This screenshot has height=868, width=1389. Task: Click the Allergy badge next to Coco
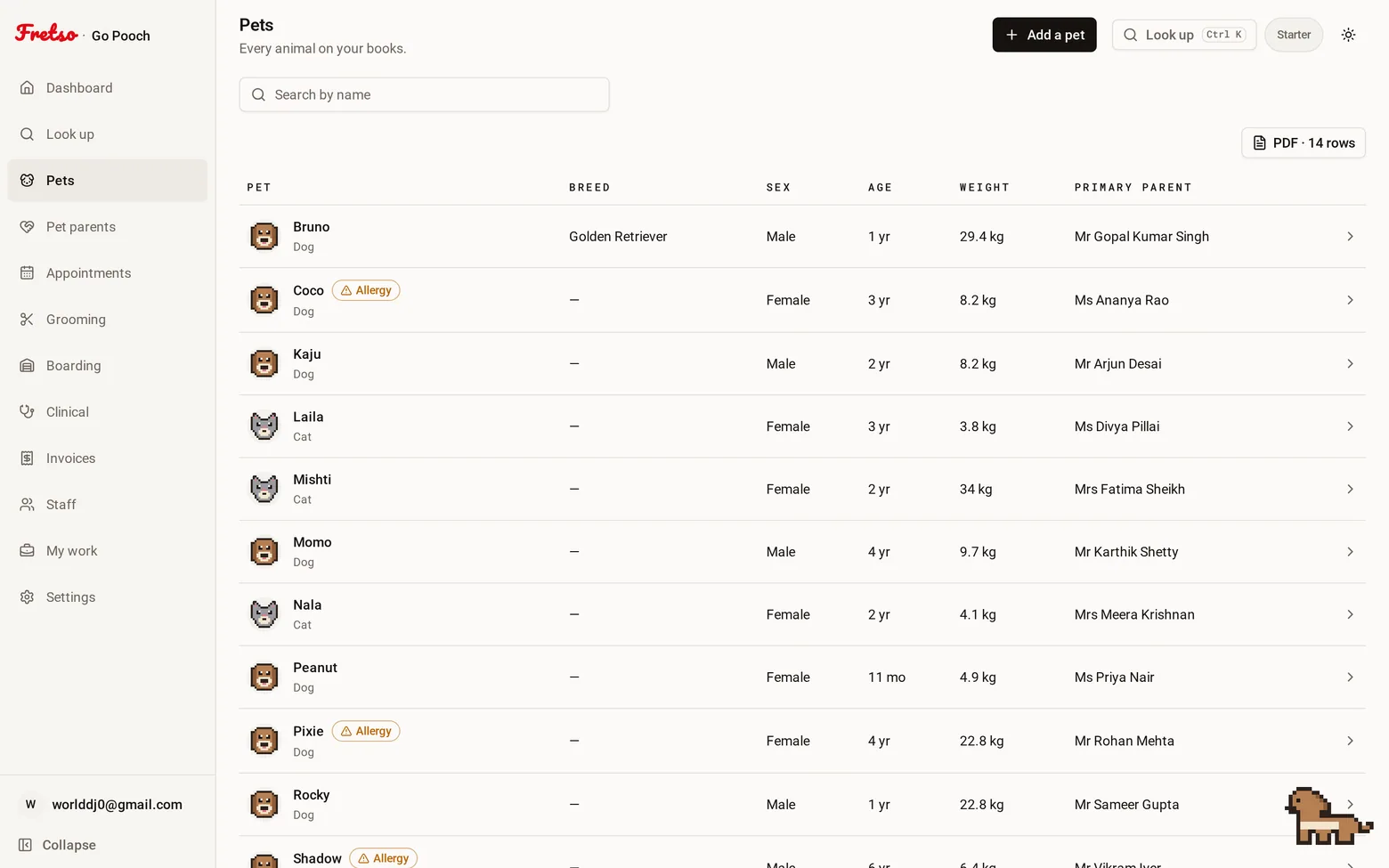click(x=366, y=290)
